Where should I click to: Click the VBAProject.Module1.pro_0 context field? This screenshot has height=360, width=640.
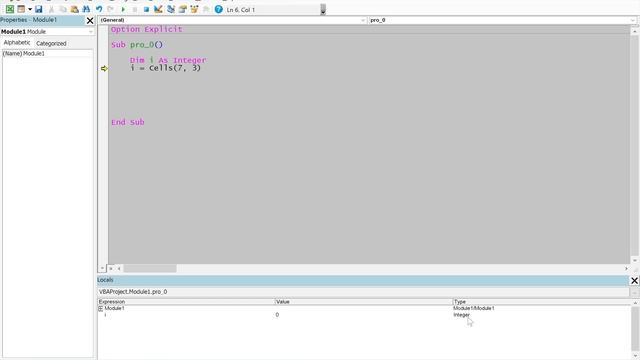[x=363, y=292]
